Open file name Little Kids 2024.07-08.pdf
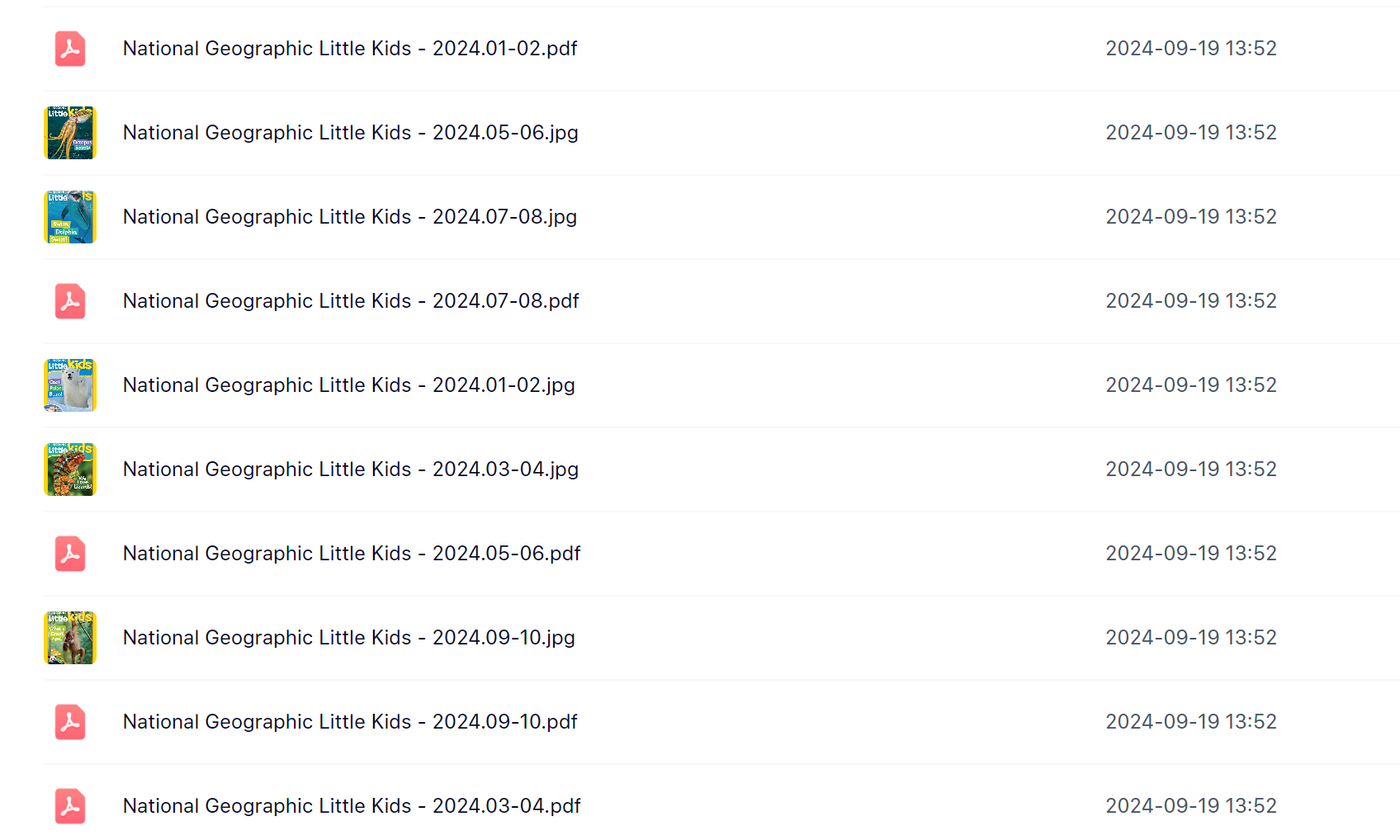This screenshot has width=1400, height=840. [351, 301]
